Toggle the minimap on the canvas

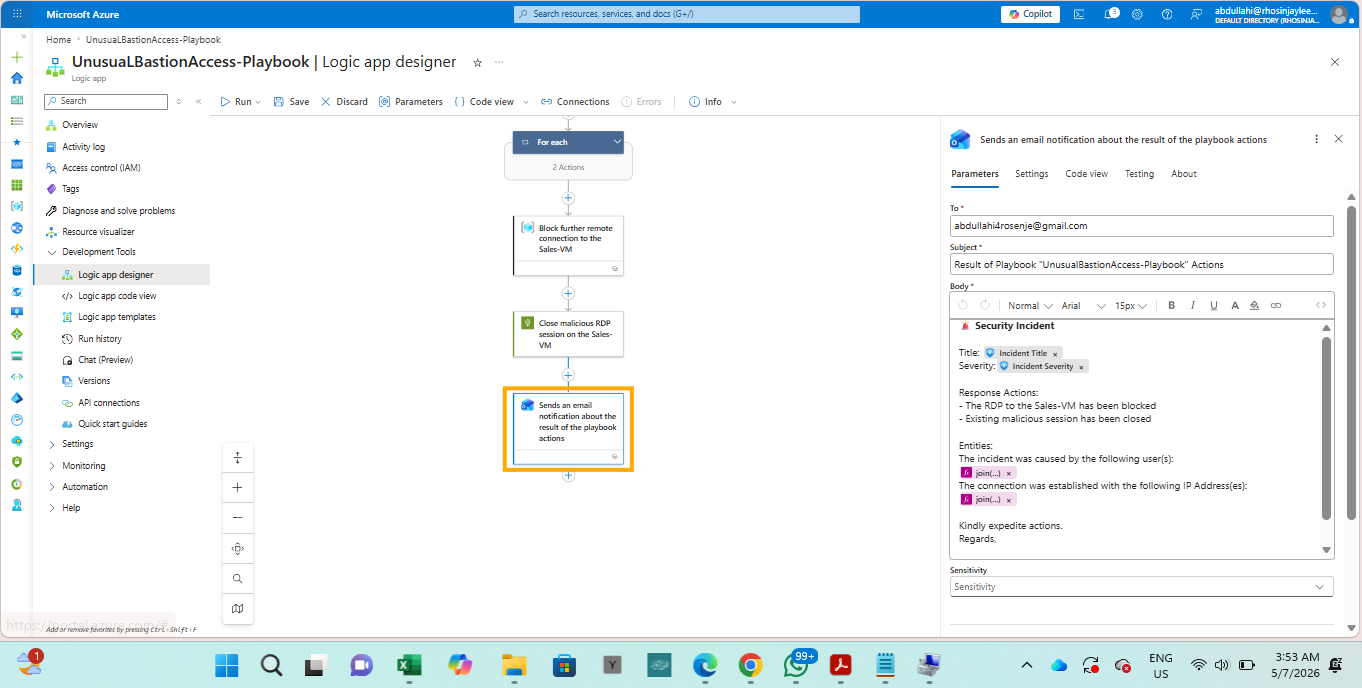(x=237, y=608)
